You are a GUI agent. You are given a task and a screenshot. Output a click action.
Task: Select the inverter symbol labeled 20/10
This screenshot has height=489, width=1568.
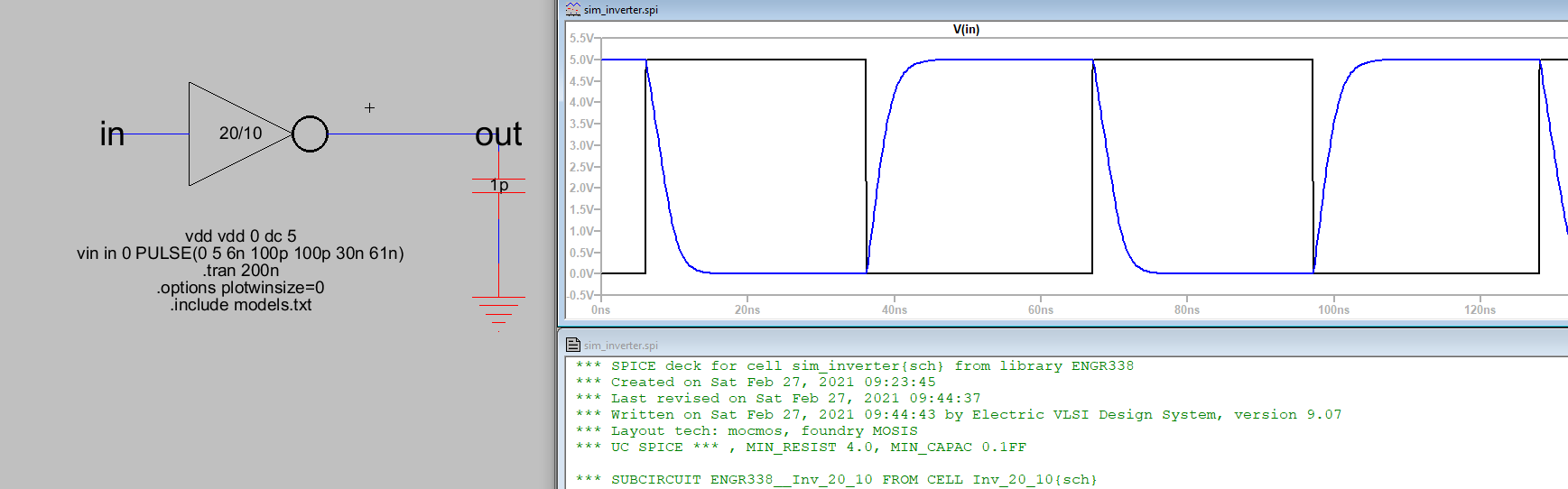pyautogui.click(x=240, y=134)
